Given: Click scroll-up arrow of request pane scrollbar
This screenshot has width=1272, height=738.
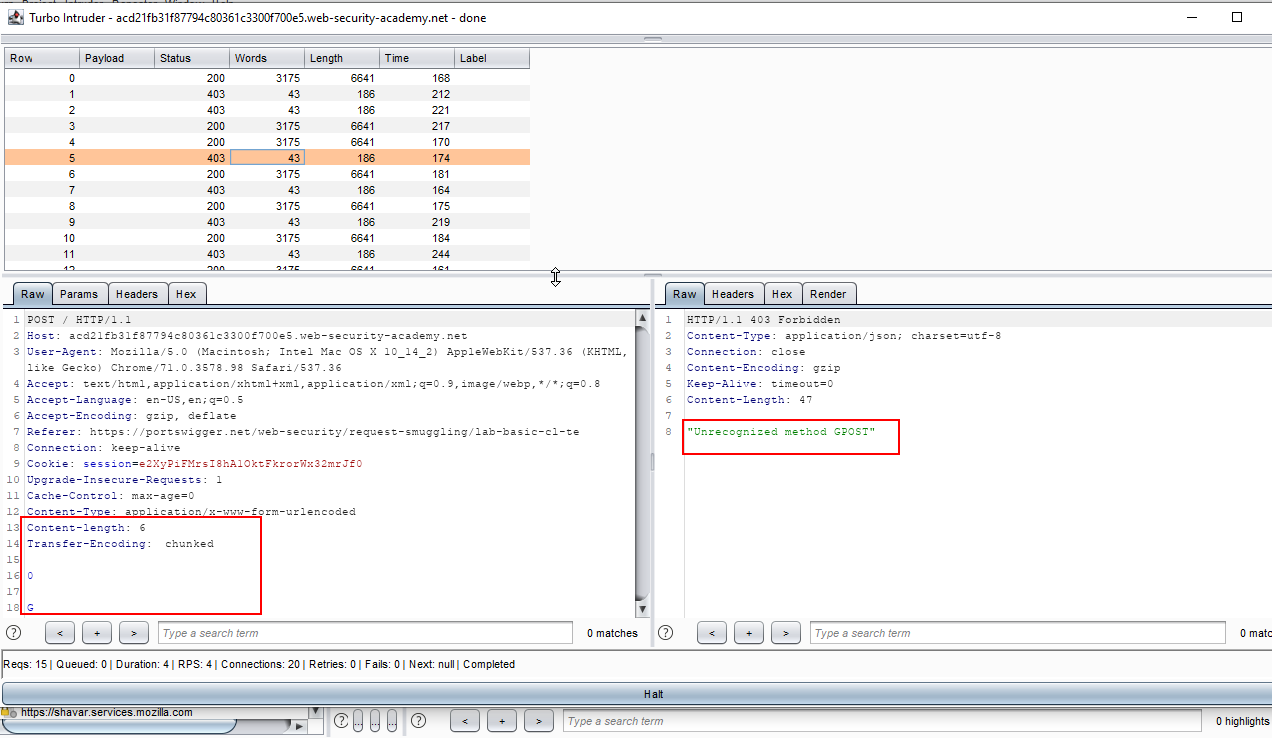Looking at the screenshot, I should pyautogui.click(x=642, y=319).
